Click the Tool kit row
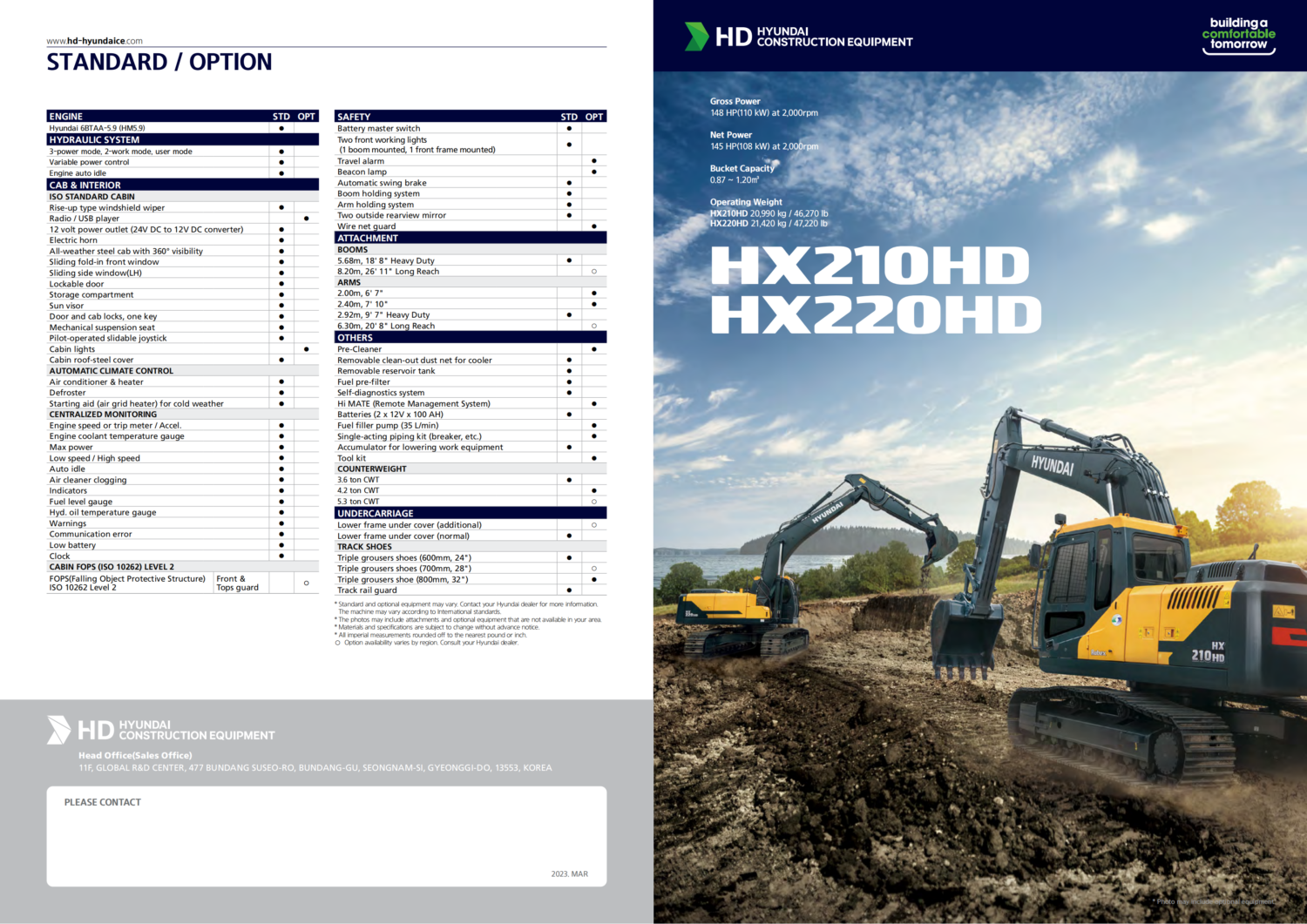1307x924 pixels. pyautogui.click(x=471, y=458)
